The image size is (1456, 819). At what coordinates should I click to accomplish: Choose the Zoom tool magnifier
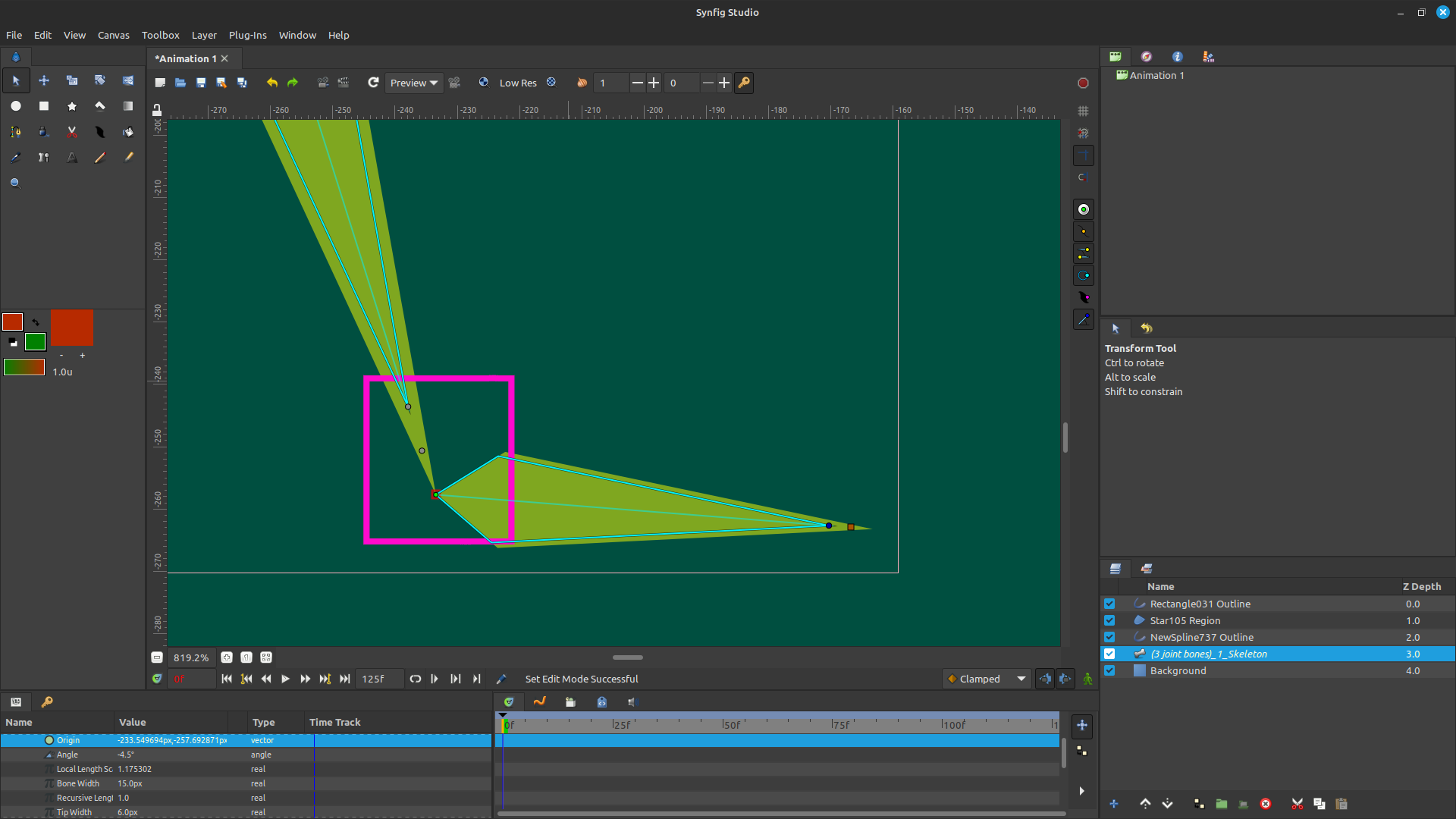click(15, 183)
